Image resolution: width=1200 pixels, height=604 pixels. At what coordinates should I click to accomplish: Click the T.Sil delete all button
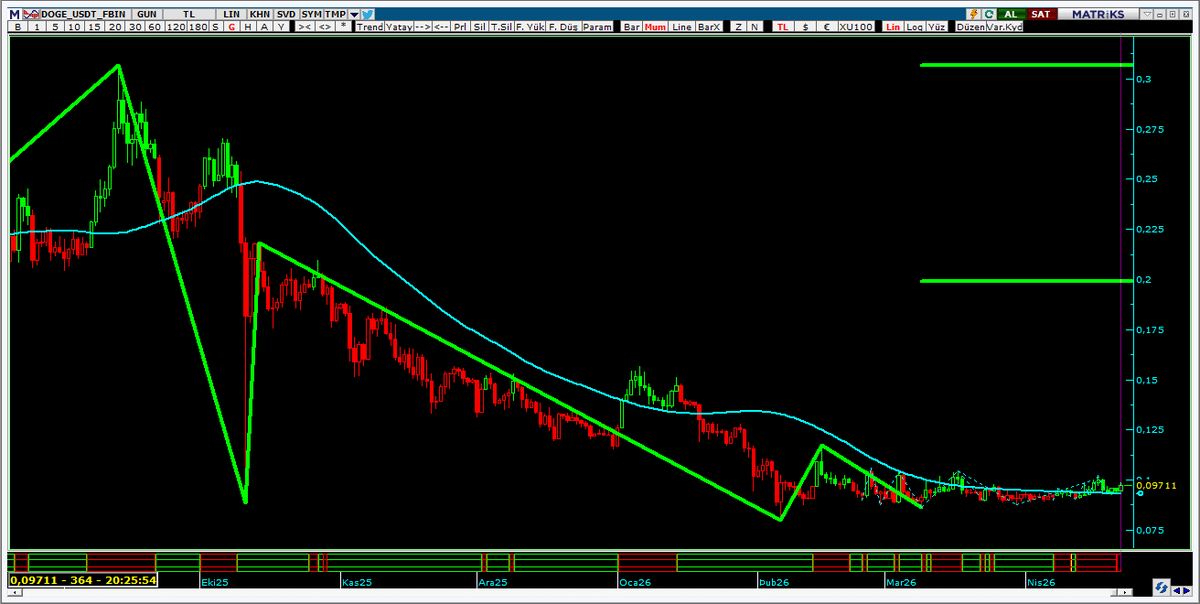tap(502, 27)
